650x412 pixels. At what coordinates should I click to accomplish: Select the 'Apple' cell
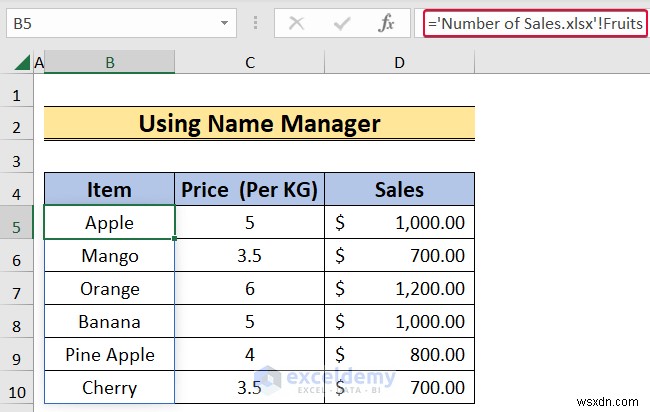coord(109,223)
